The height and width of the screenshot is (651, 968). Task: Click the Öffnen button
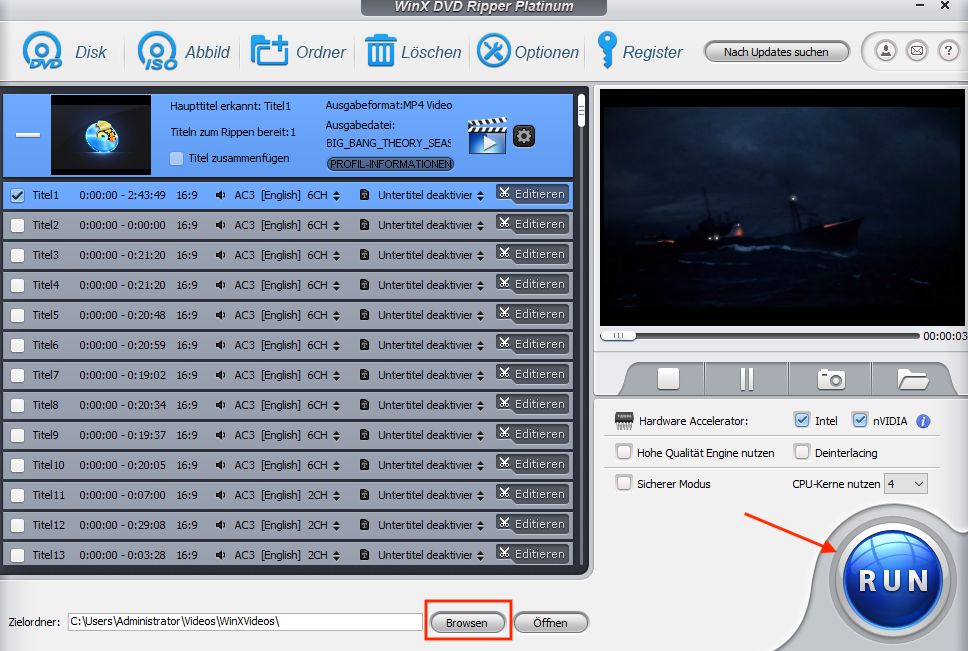coord(550,623)
